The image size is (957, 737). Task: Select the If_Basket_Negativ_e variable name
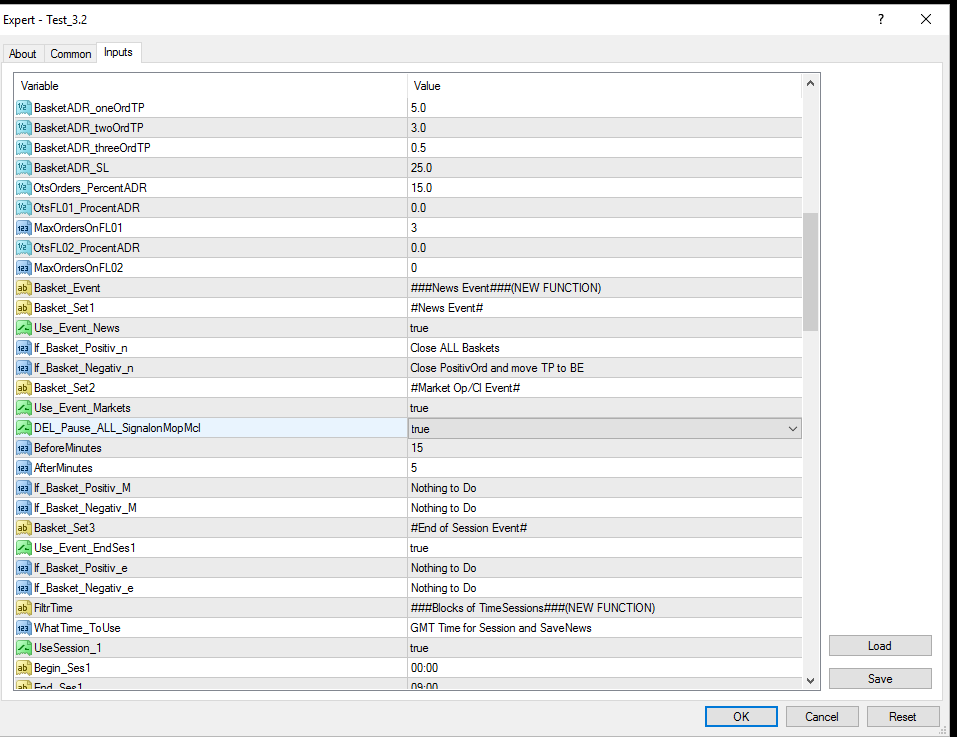[x=84, y=588]
